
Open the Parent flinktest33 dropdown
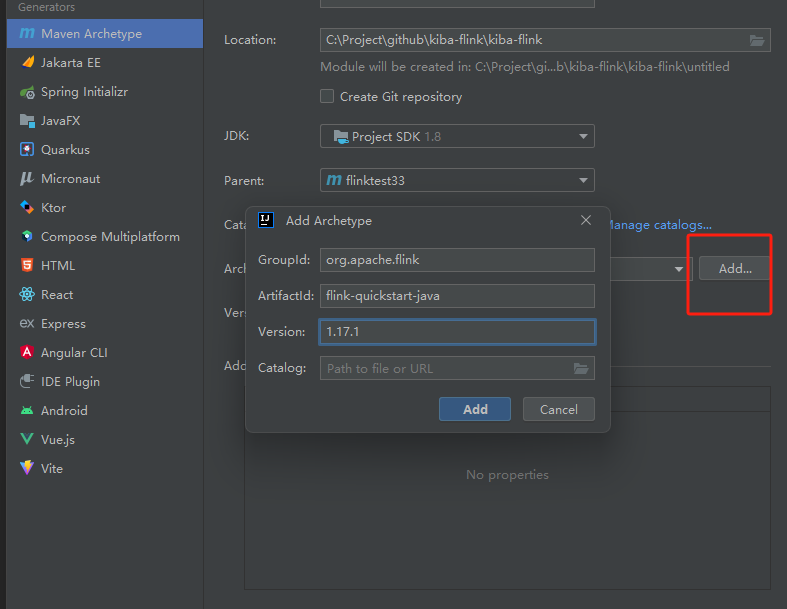pos(457,180)
